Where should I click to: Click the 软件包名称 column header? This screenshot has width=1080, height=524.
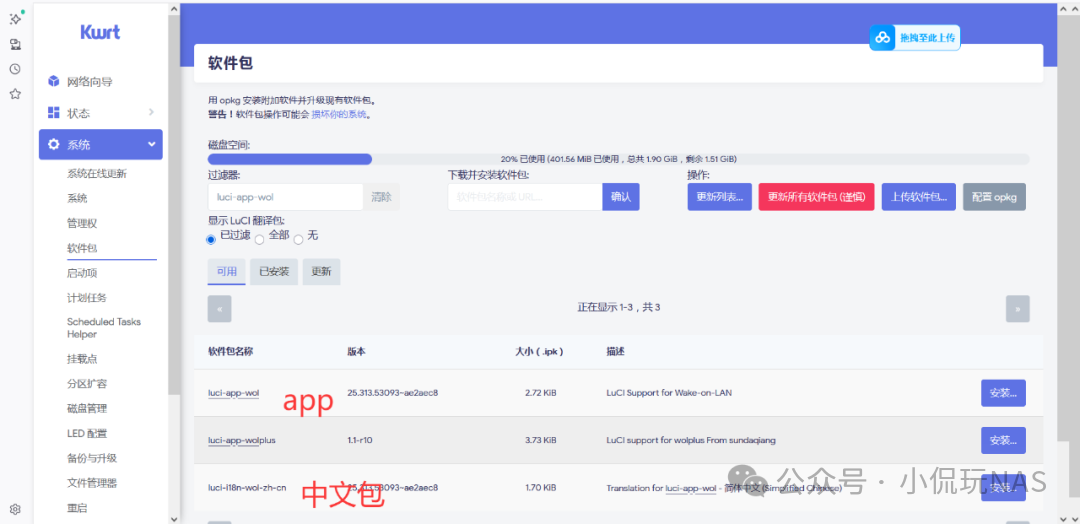pos(231,351)
